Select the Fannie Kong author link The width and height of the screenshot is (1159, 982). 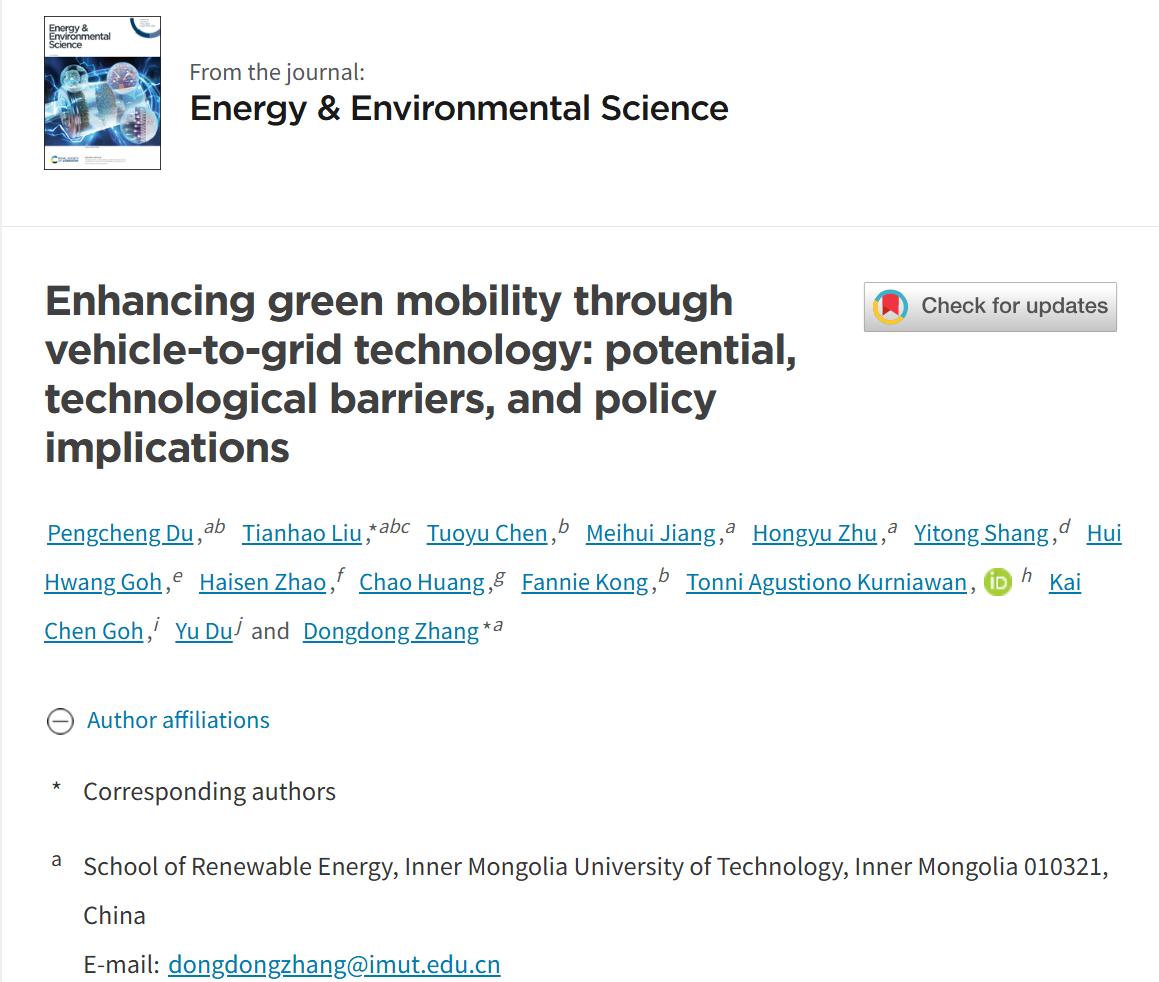(585, 582)
